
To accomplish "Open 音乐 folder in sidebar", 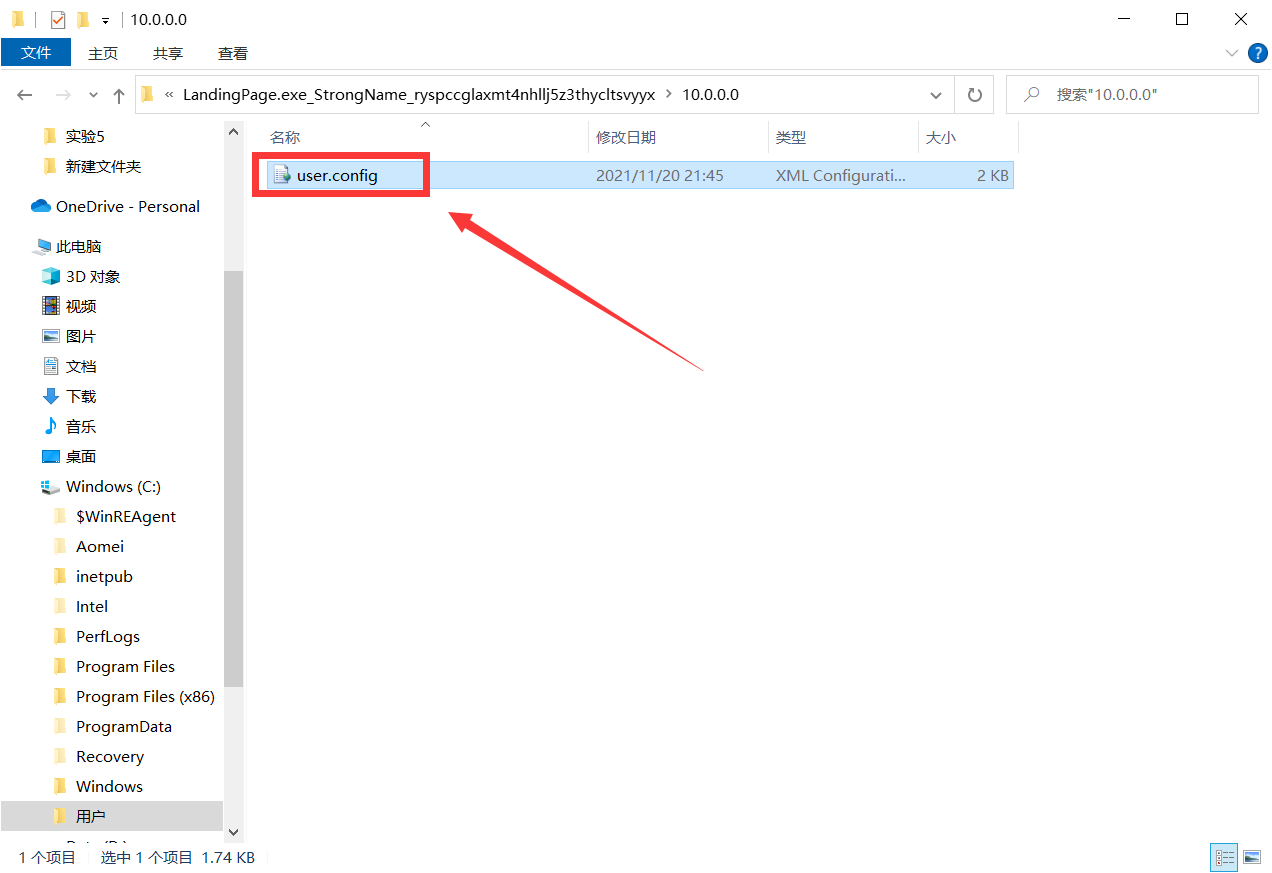I will coord(81,426).
